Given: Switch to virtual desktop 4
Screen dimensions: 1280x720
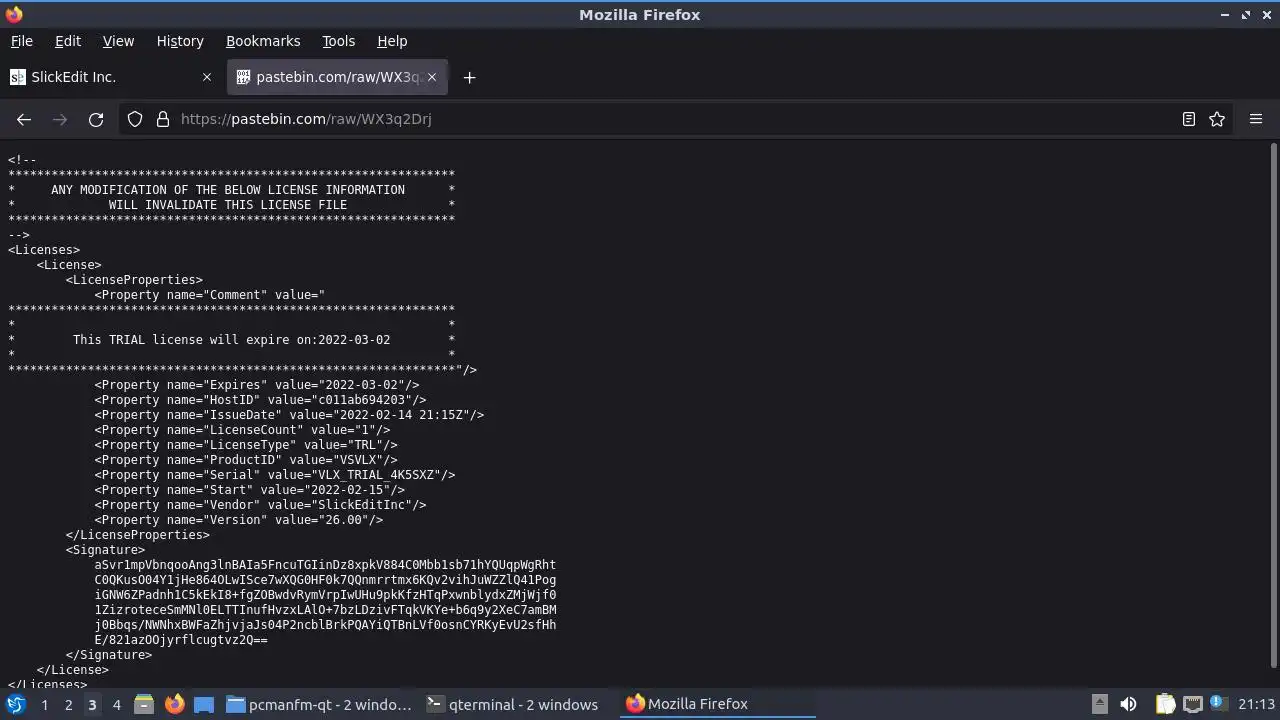Looking at the screenshot, I should click(116, 705).
